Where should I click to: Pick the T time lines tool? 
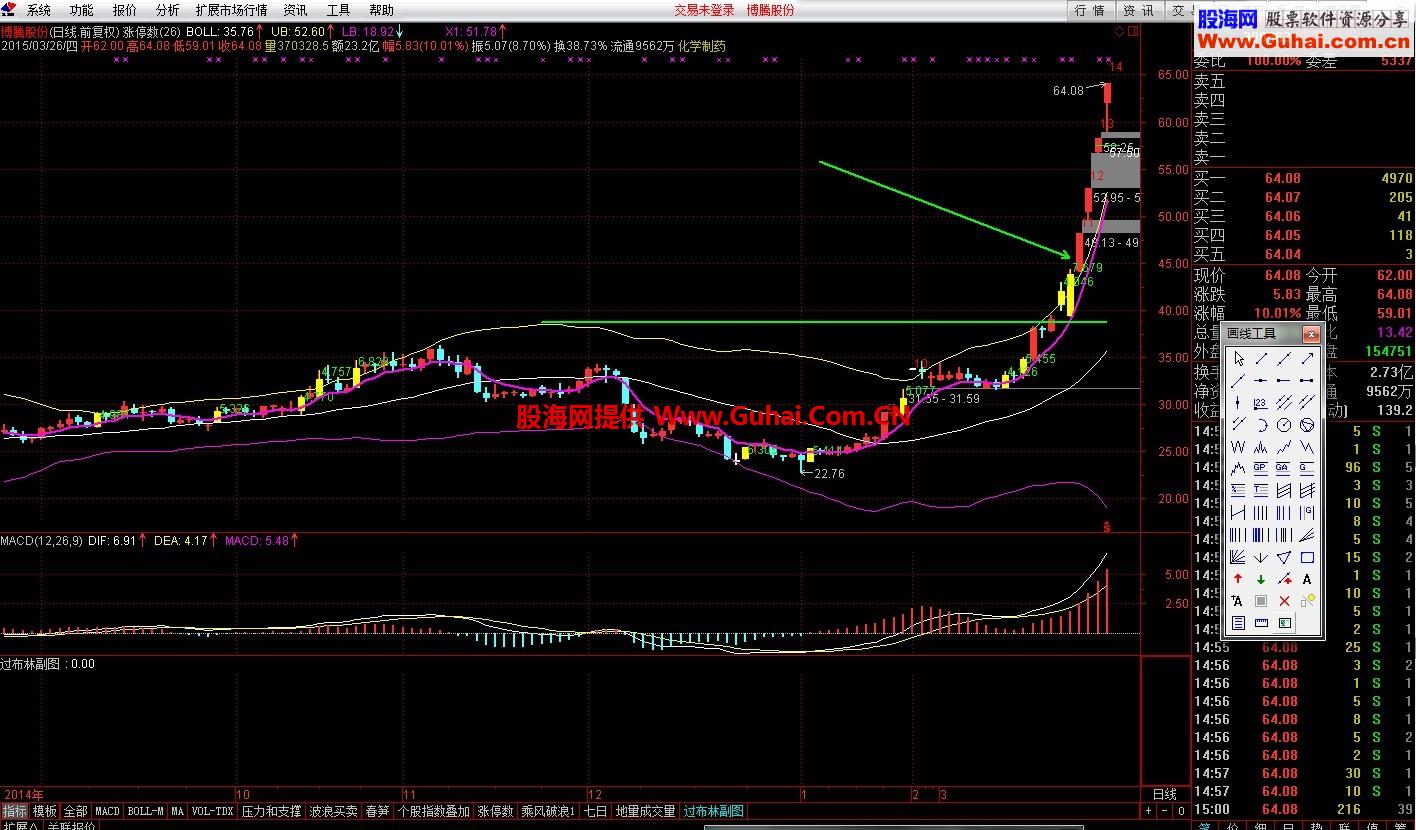(x=1262, y=491)
